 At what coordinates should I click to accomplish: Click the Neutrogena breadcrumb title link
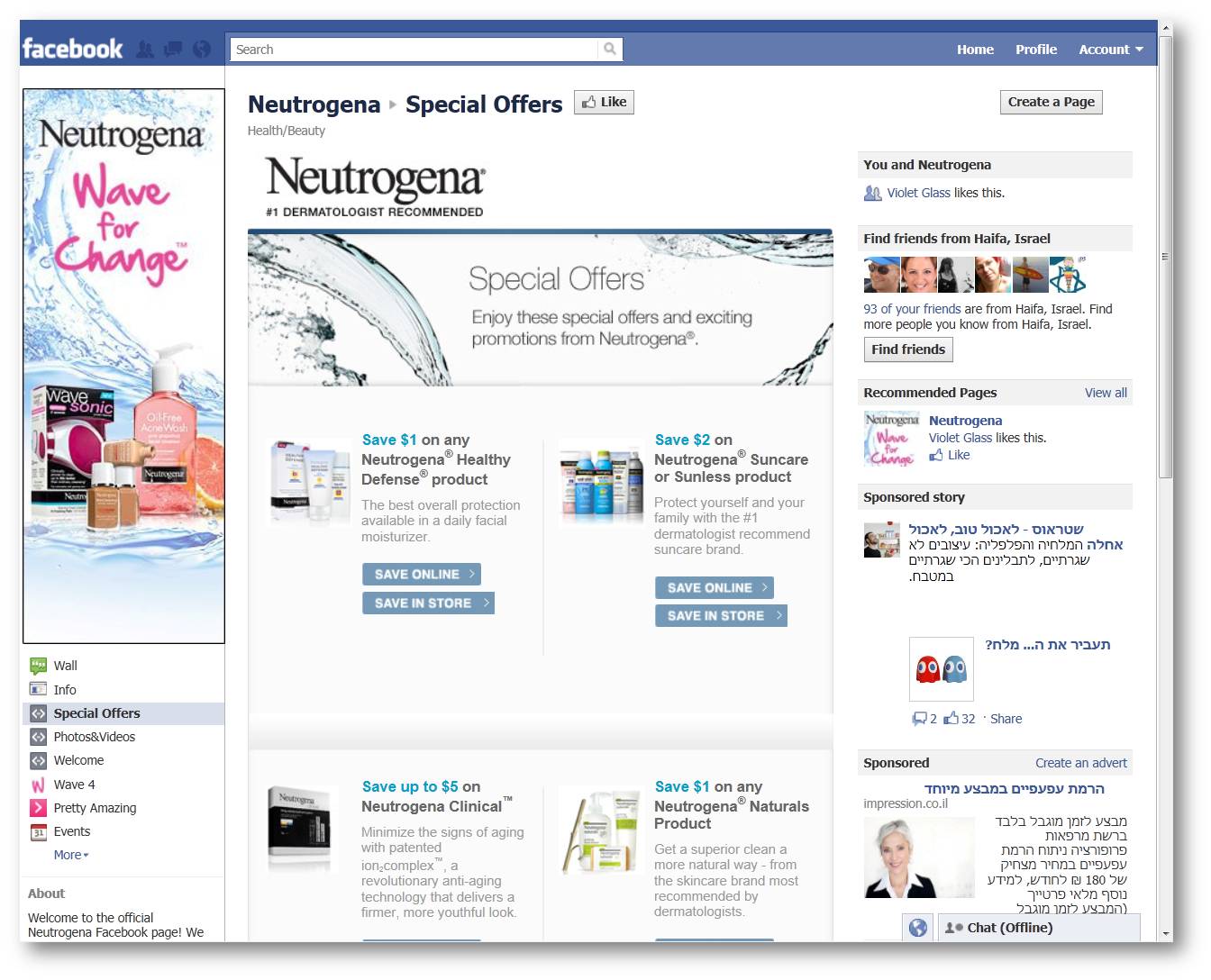(x=314, y=104)
